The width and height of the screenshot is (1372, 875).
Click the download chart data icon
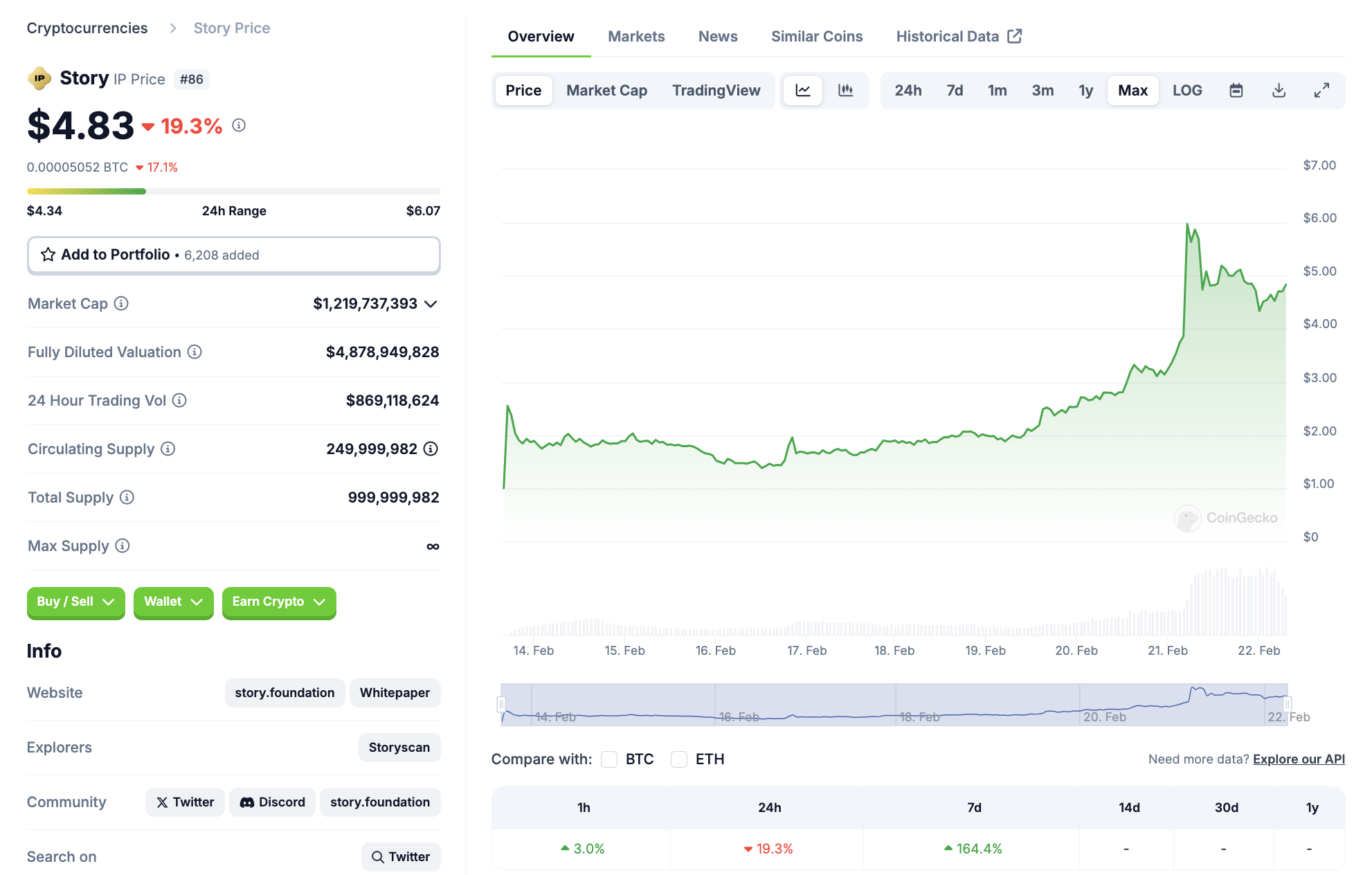1279,91
